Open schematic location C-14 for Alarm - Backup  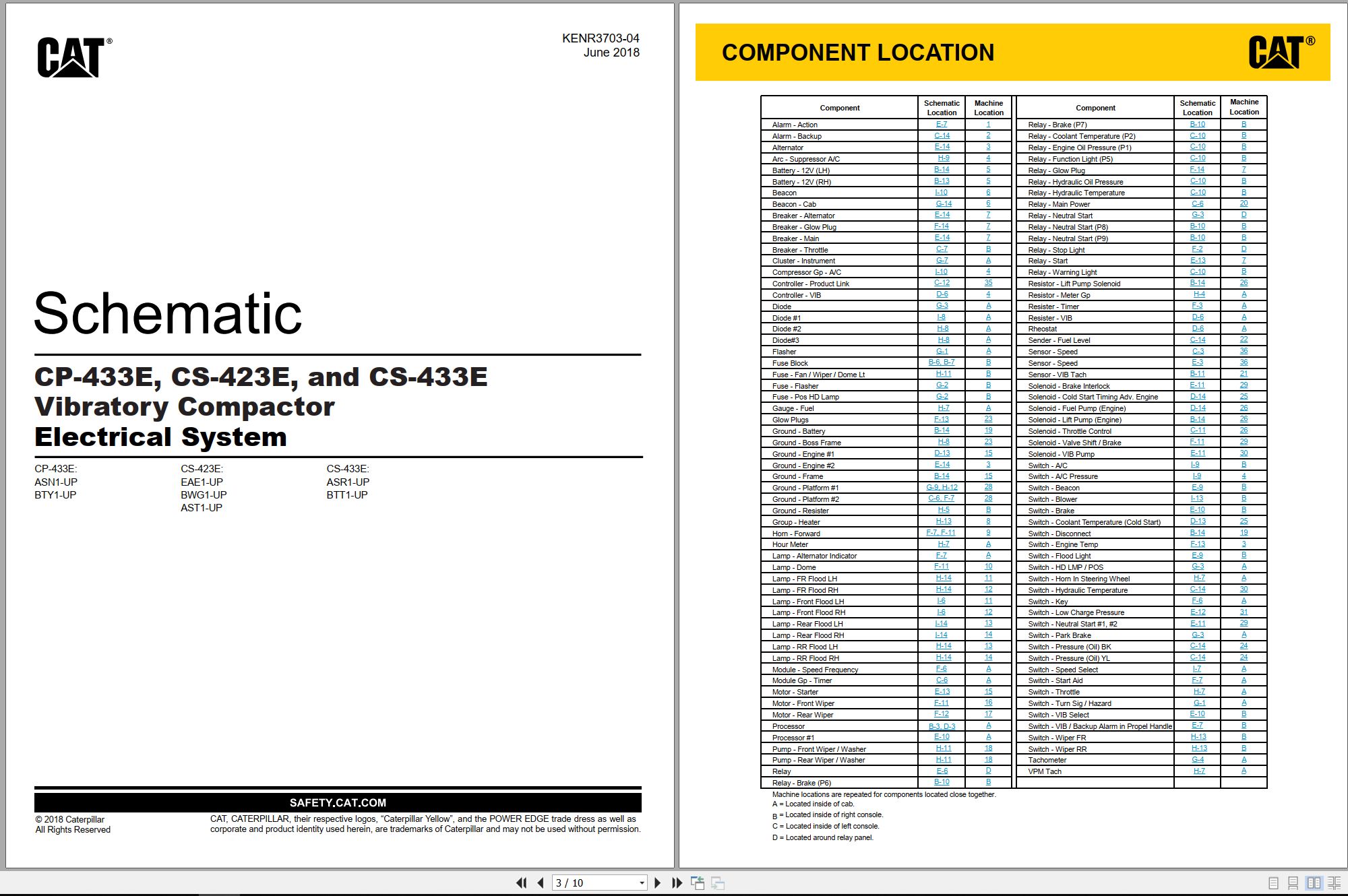(x=942, y=136)
